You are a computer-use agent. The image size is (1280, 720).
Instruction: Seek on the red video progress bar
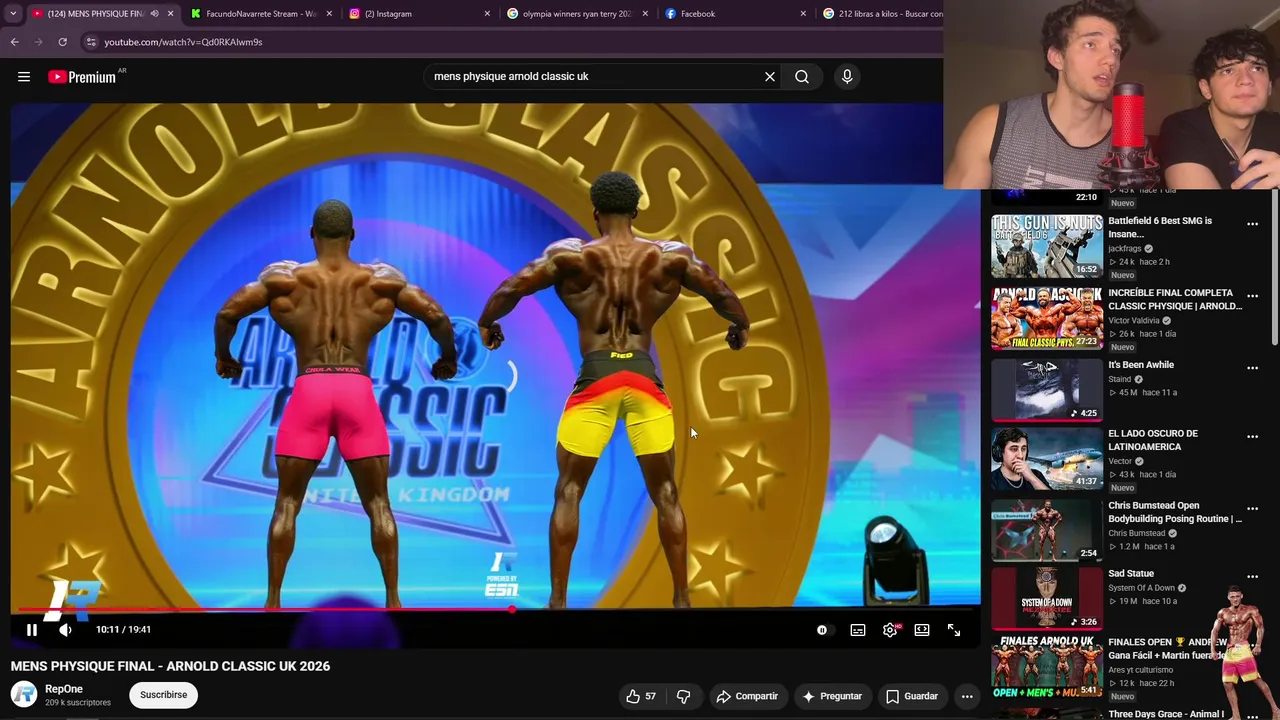point(496,609)
